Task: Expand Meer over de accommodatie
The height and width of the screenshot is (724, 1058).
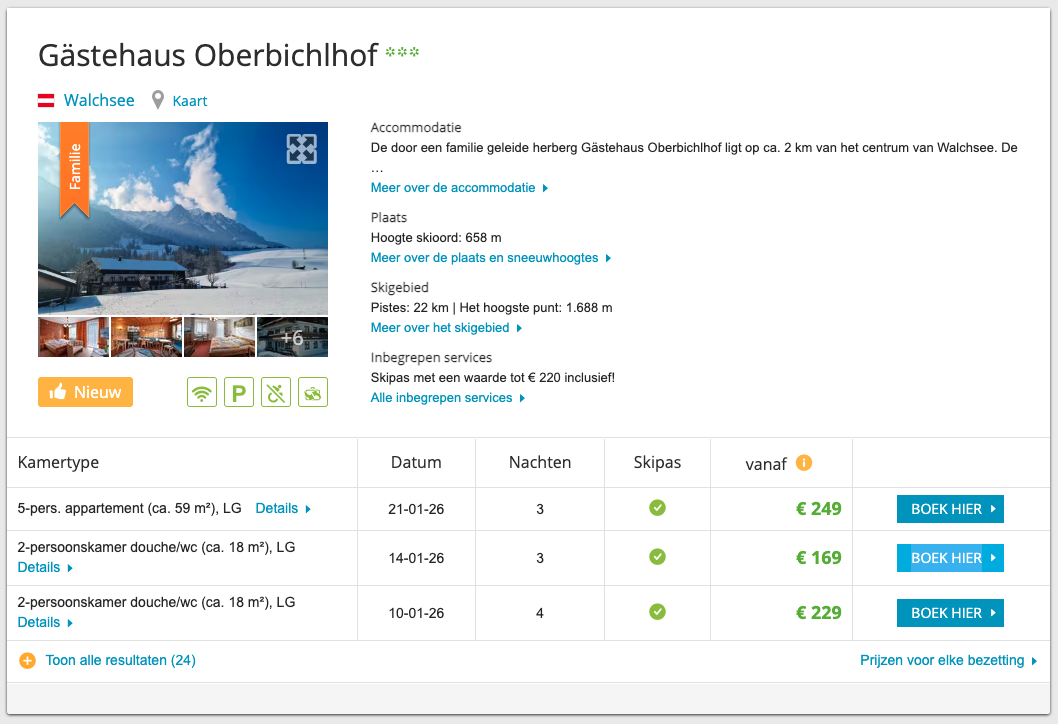Action: [459, 188]
